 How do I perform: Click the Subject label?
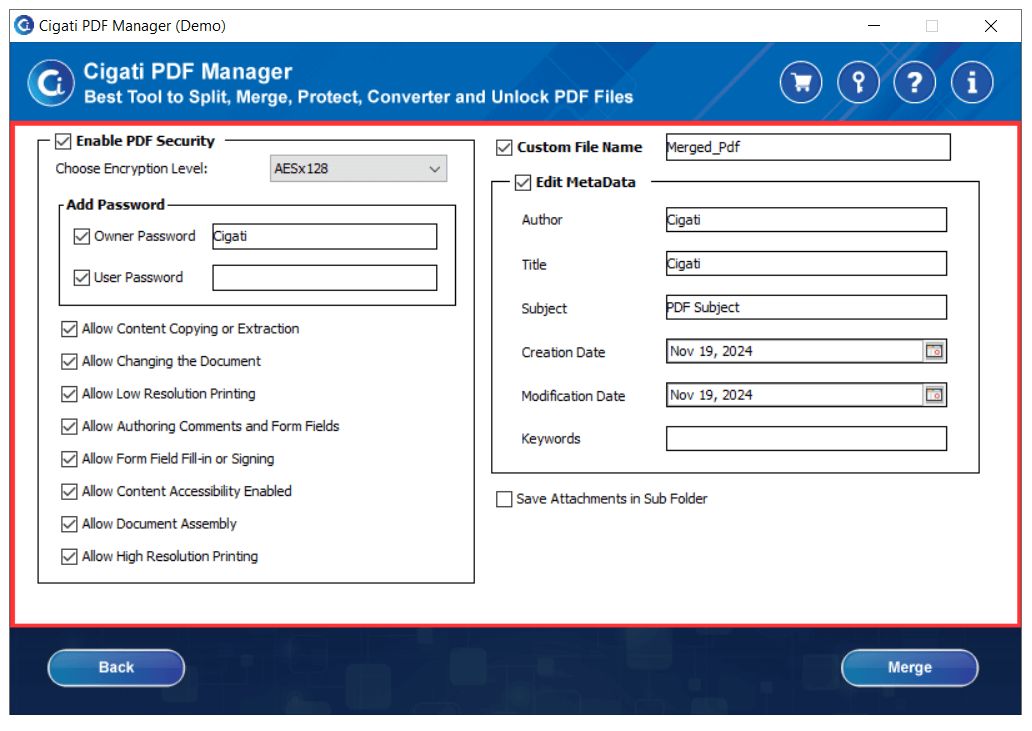click(544, 309)
